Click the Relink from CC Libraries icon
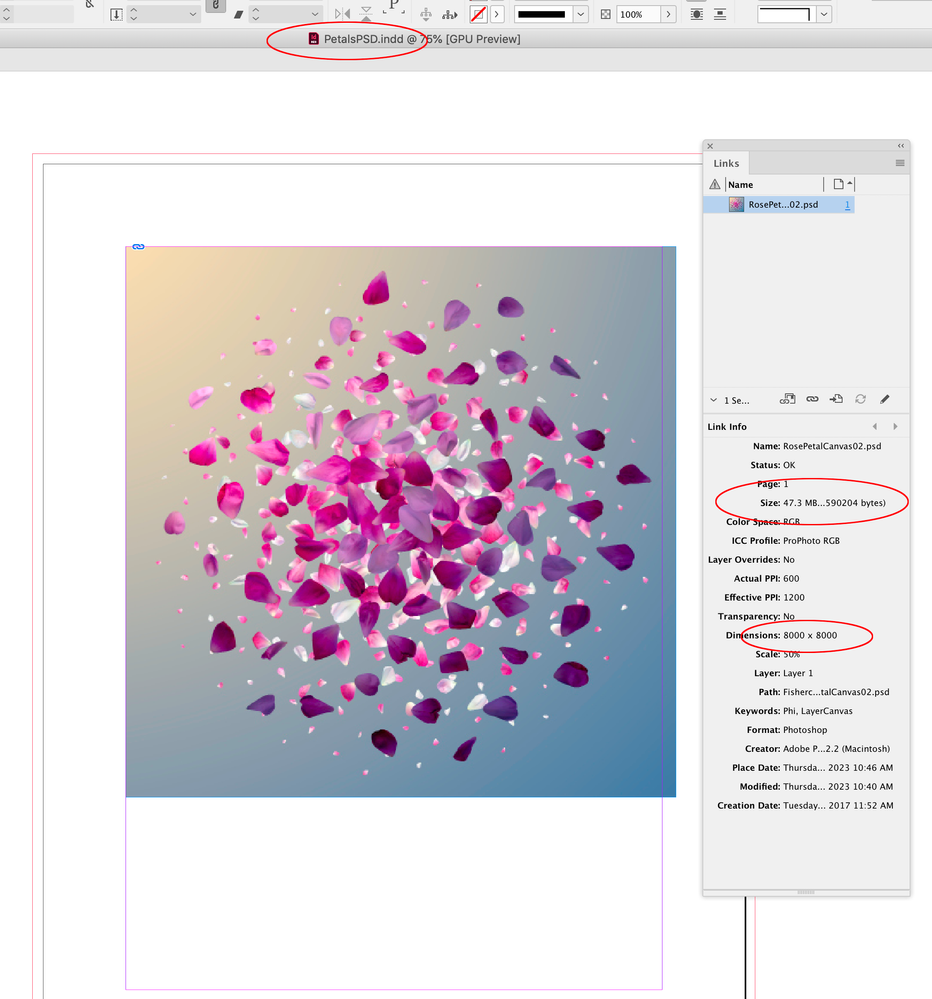 [787, 399]
